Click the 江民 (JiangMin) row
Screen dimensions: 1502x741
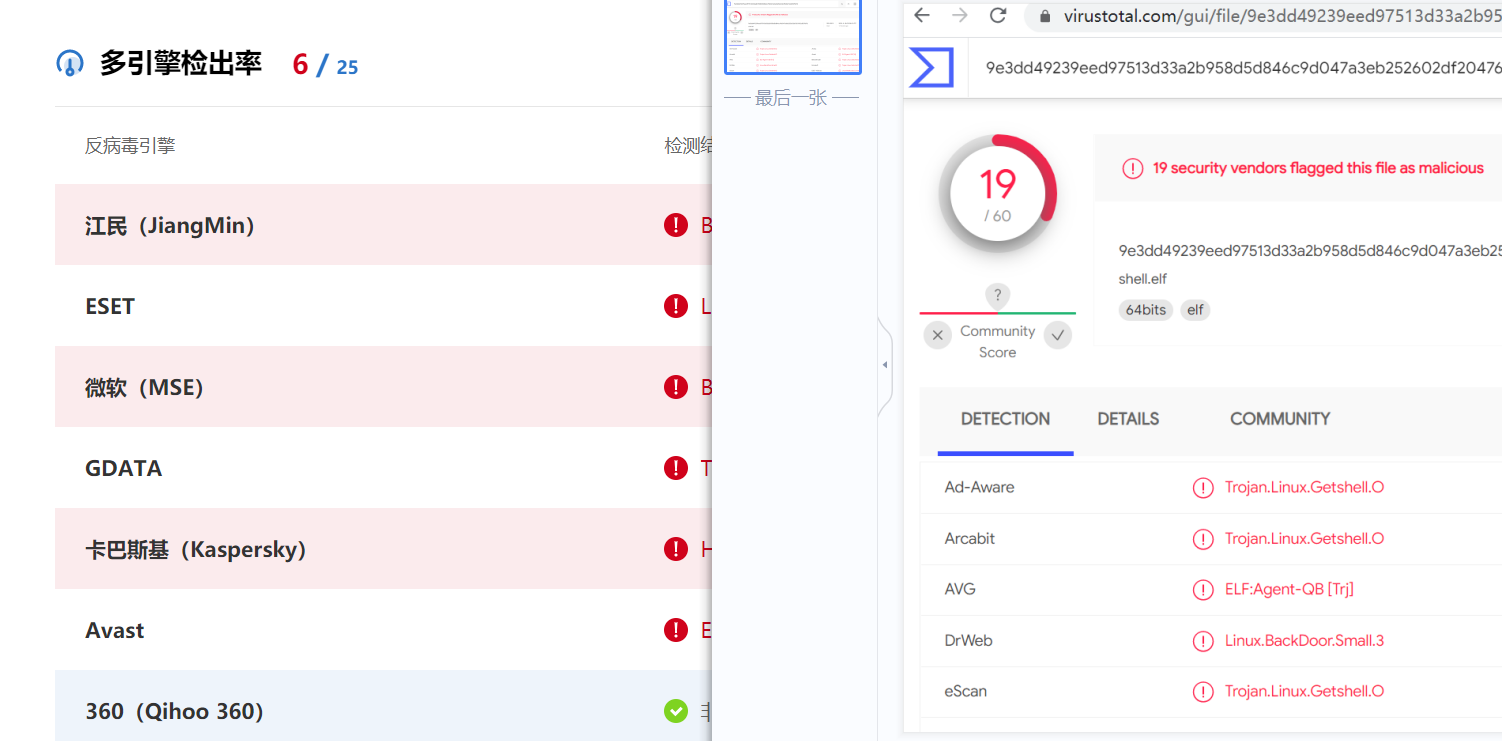pos(383,225)
